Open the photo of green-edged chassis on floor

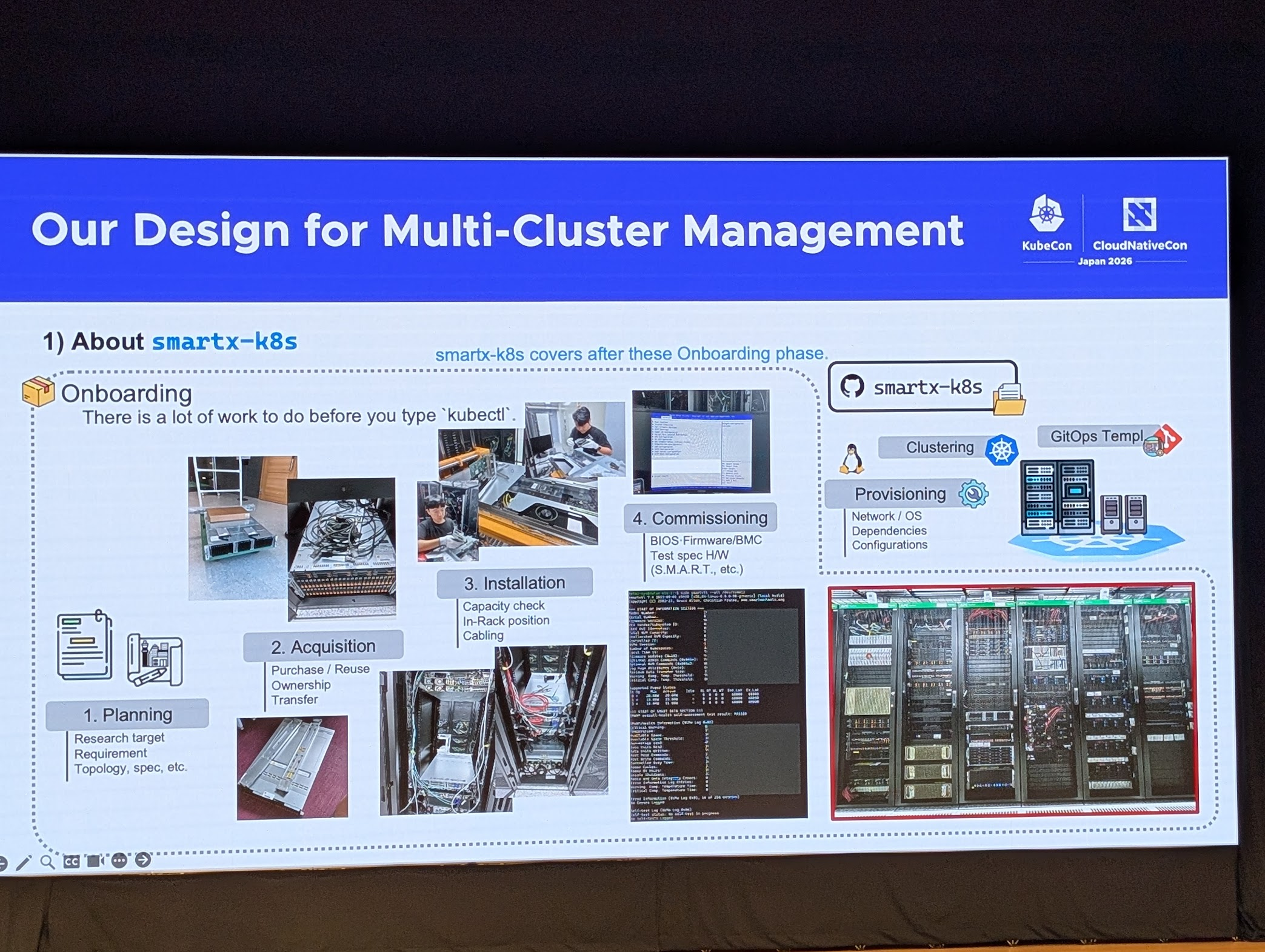point(238,528)
